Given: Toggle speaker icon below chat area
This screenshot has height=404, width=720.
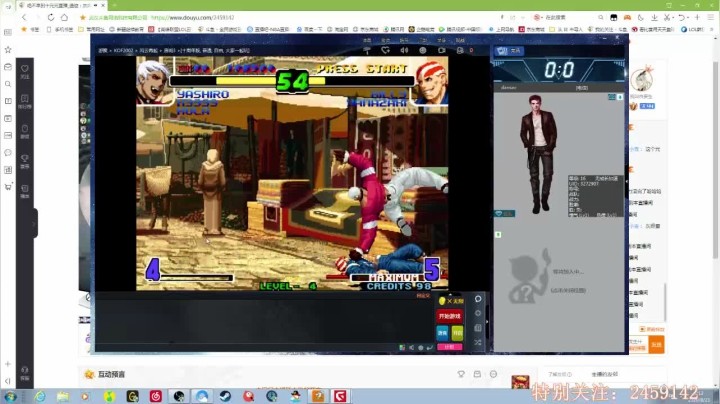Looking at the screenshot, I should [411, 348].
